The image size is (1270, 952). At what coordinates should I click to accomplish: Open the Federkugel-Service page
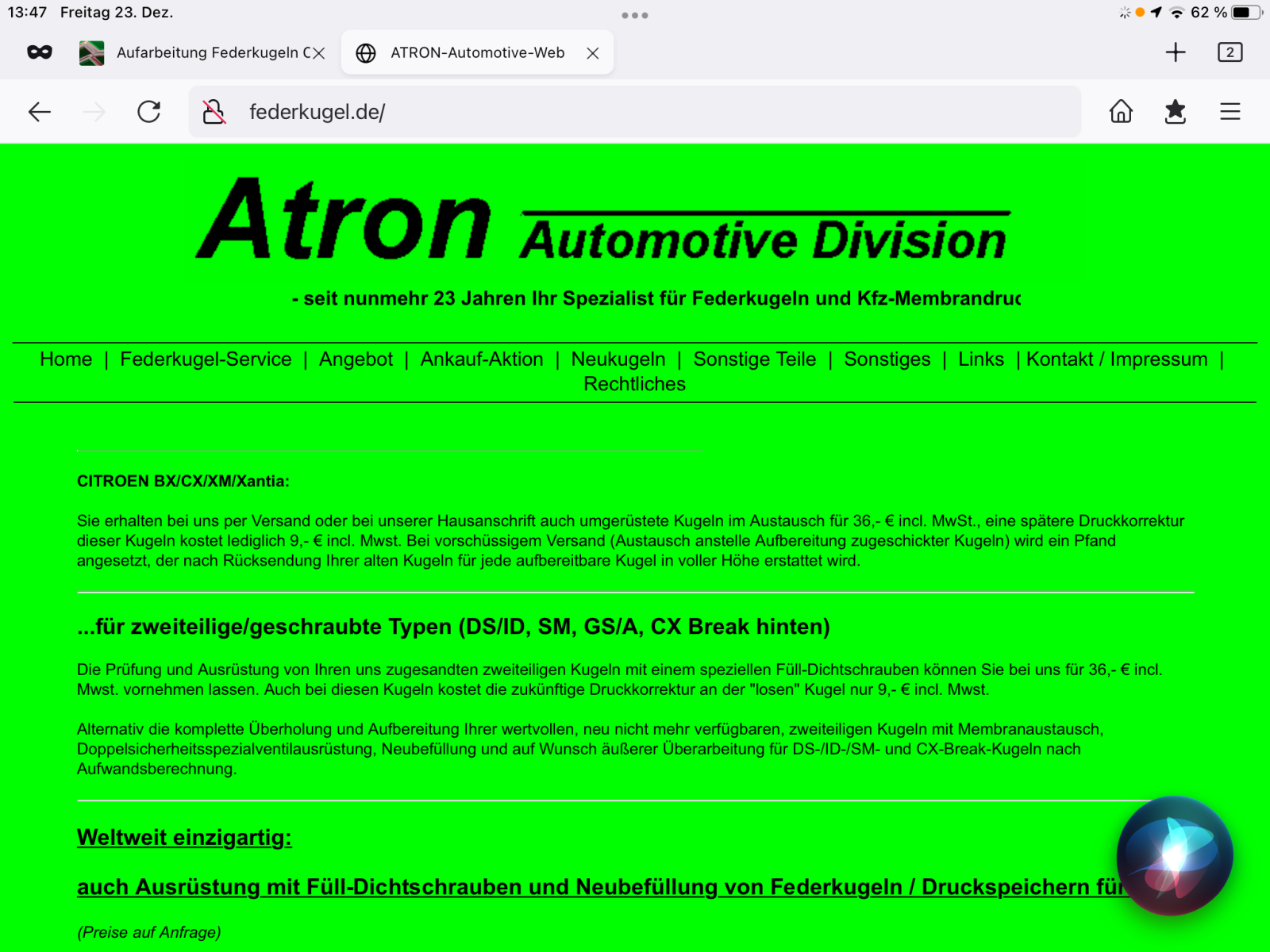(206, 359)
